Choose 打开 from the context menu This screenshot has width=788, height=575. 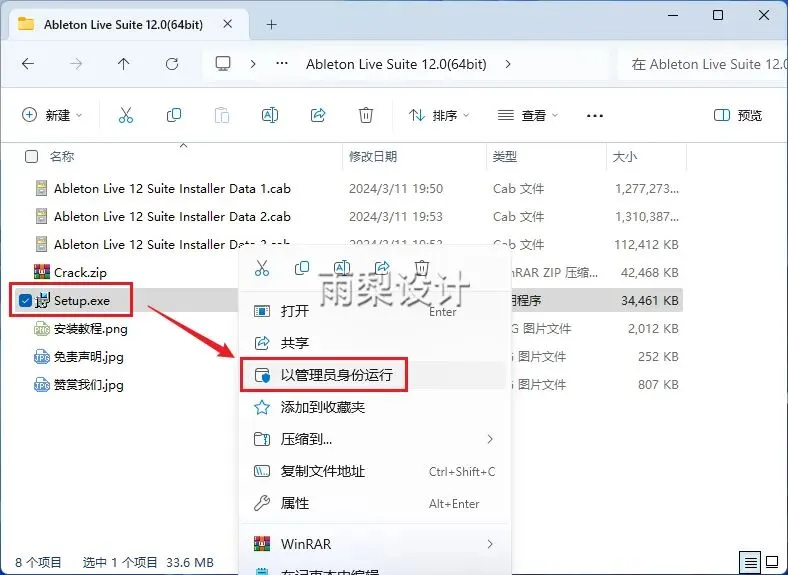pyautogui.click(x=374, y=311)
